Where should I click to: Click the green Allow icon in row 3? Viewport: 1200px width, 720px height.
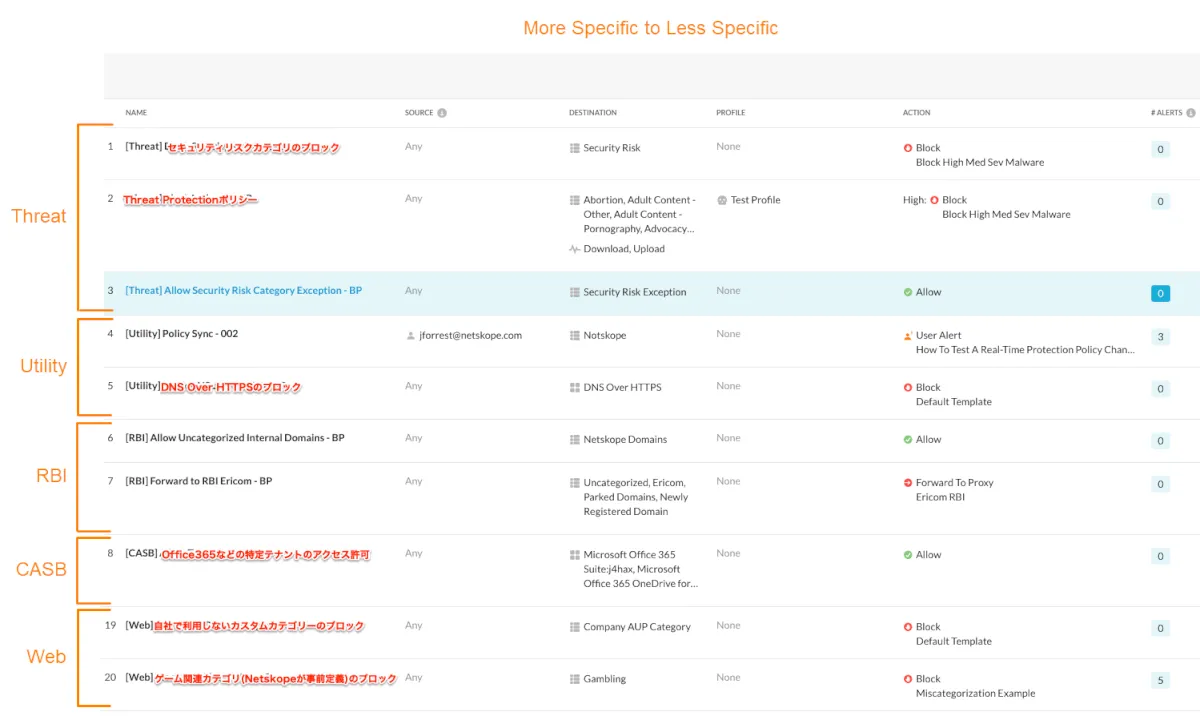pyautogui.click(x=908, y=293)
